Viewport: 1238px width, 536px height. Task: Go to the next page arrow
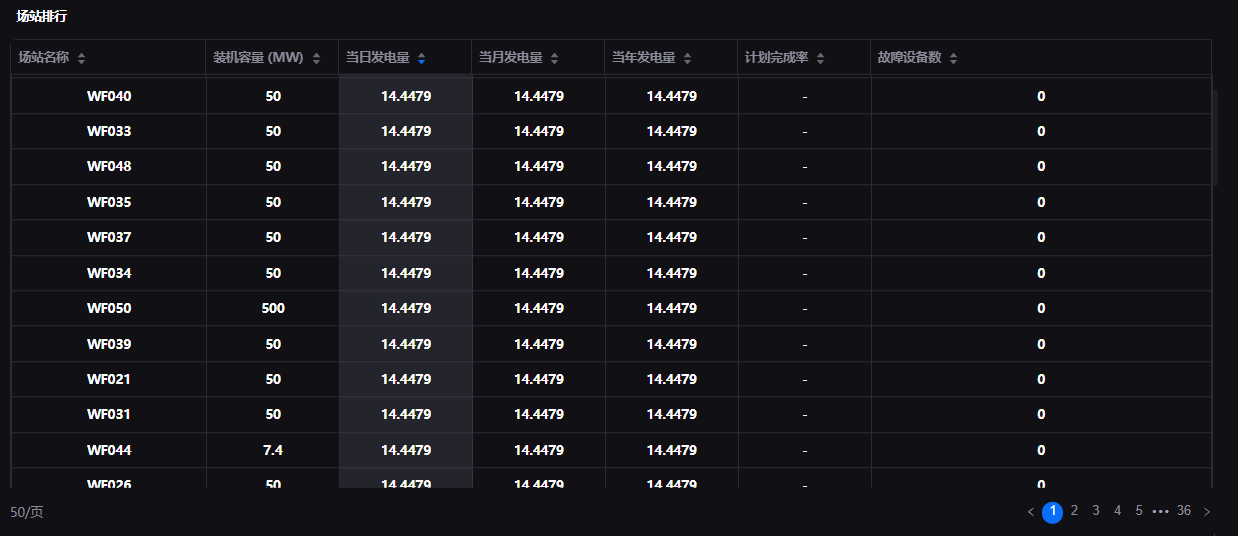point(1207,512)
